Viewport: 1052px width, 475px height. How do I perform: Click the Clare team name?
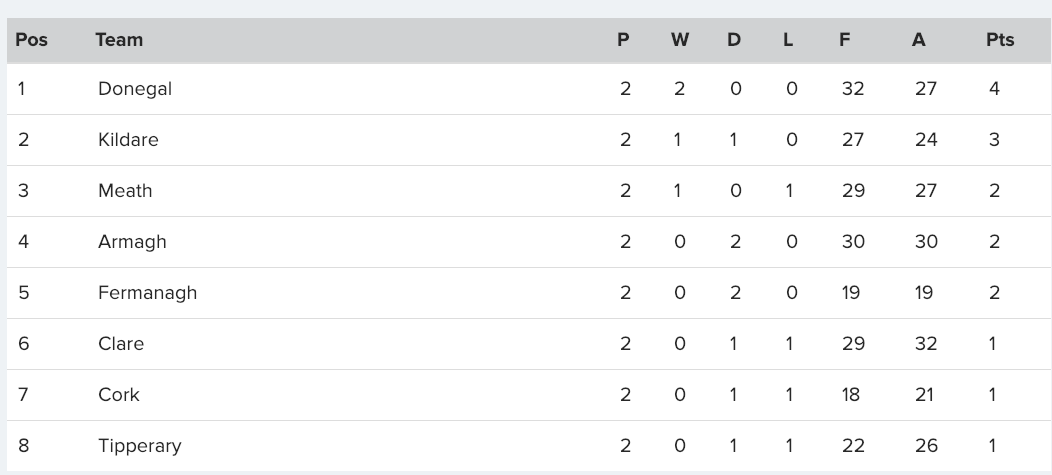(x=121, y=344)
